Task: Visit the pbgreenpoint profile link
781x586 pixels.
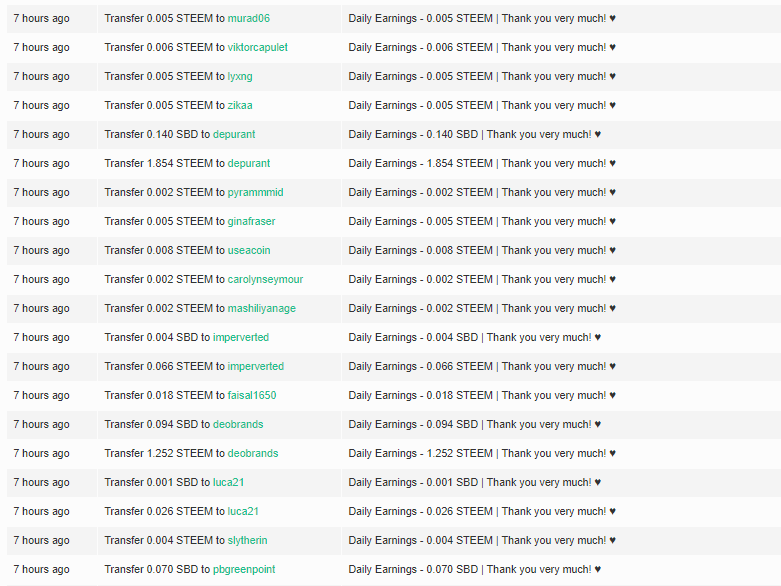Action: 244,569
